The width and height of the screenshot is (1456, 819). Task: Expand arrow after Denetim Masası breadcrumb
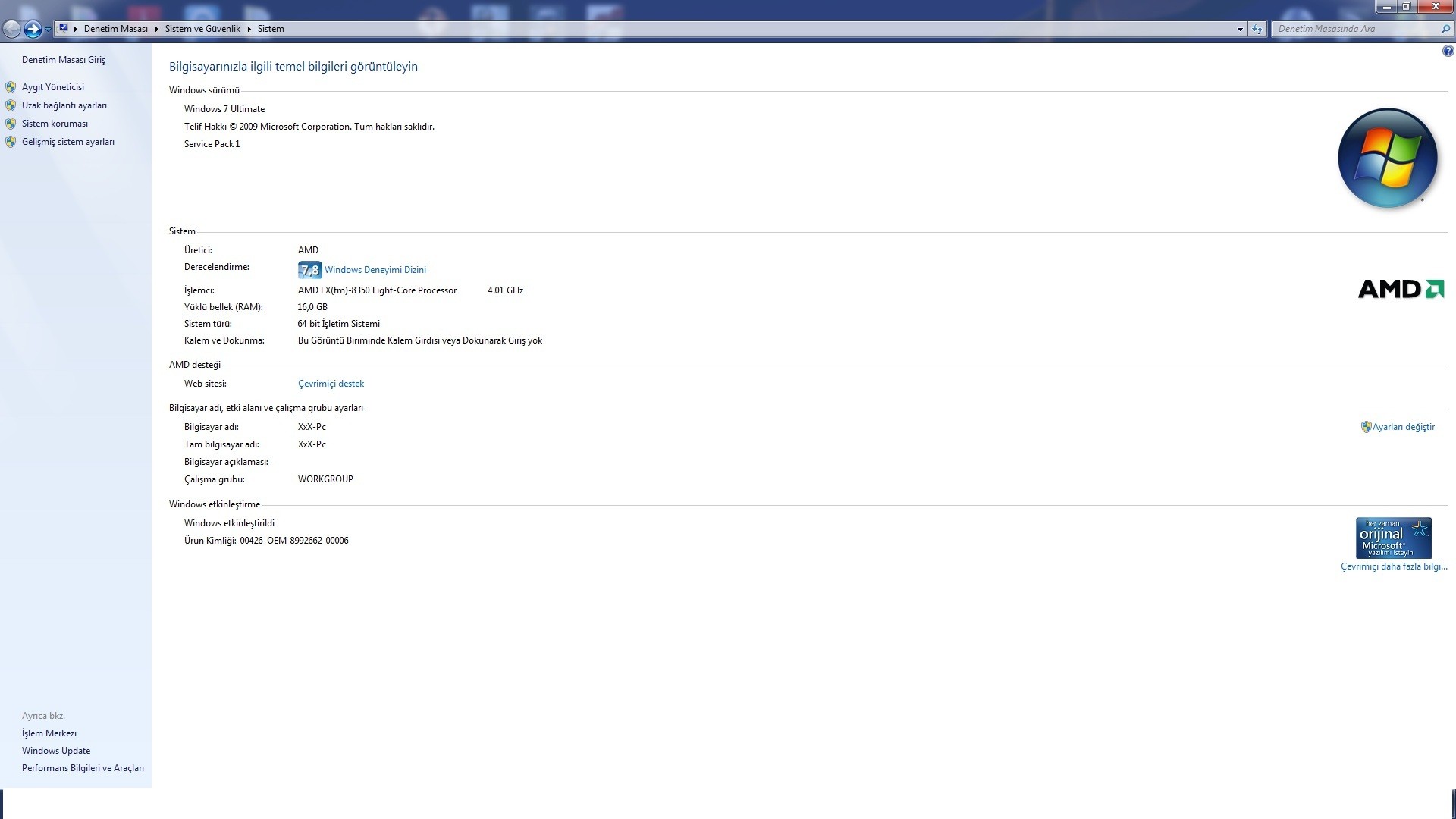(x=157, y=29)
